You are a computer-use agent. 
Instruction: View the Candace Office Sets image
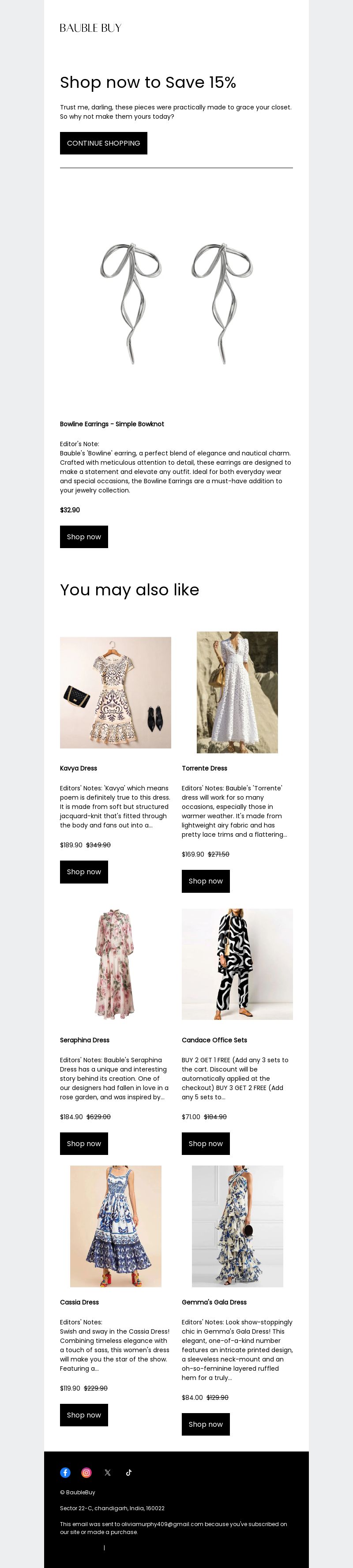(237, 964)
